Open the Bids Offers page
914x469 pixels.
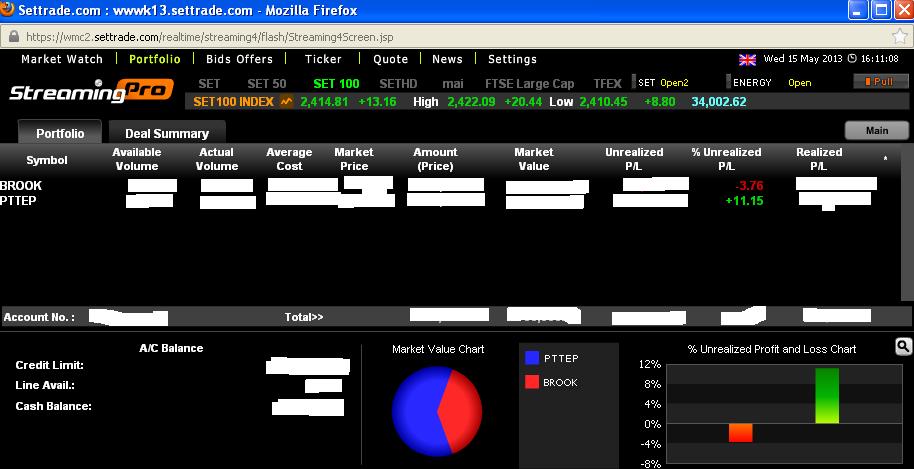pos(239,59)
